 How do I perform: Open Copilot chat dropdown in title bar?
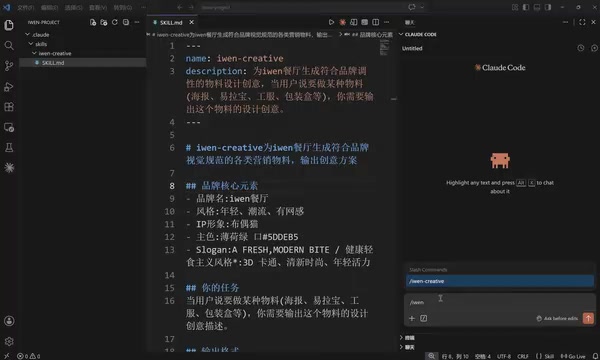coord(422,7)
